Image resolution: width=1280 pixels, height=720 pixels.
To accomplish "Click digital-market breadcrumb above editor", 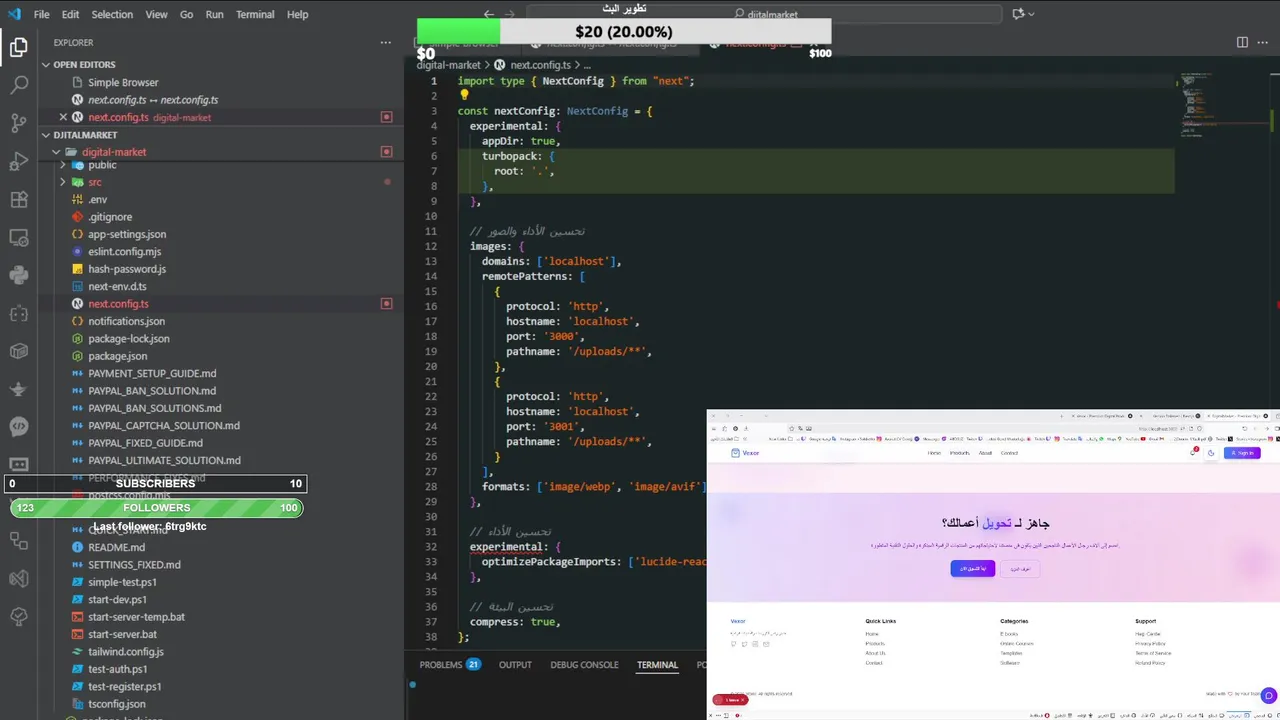I will click(x=448, y=65).
